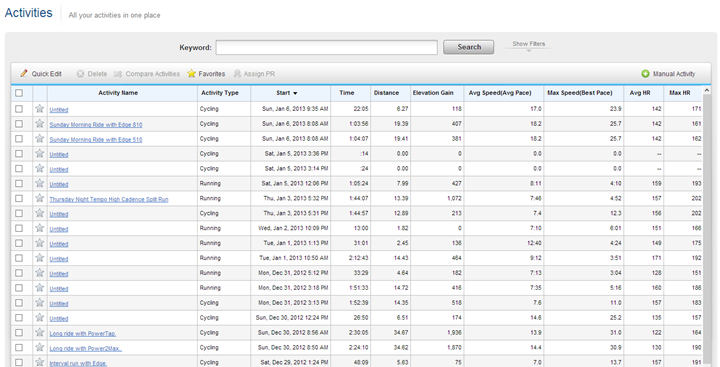Click the Search button
Image resolution: width=720 pixels, height=367 pixels.
point(468,47)
